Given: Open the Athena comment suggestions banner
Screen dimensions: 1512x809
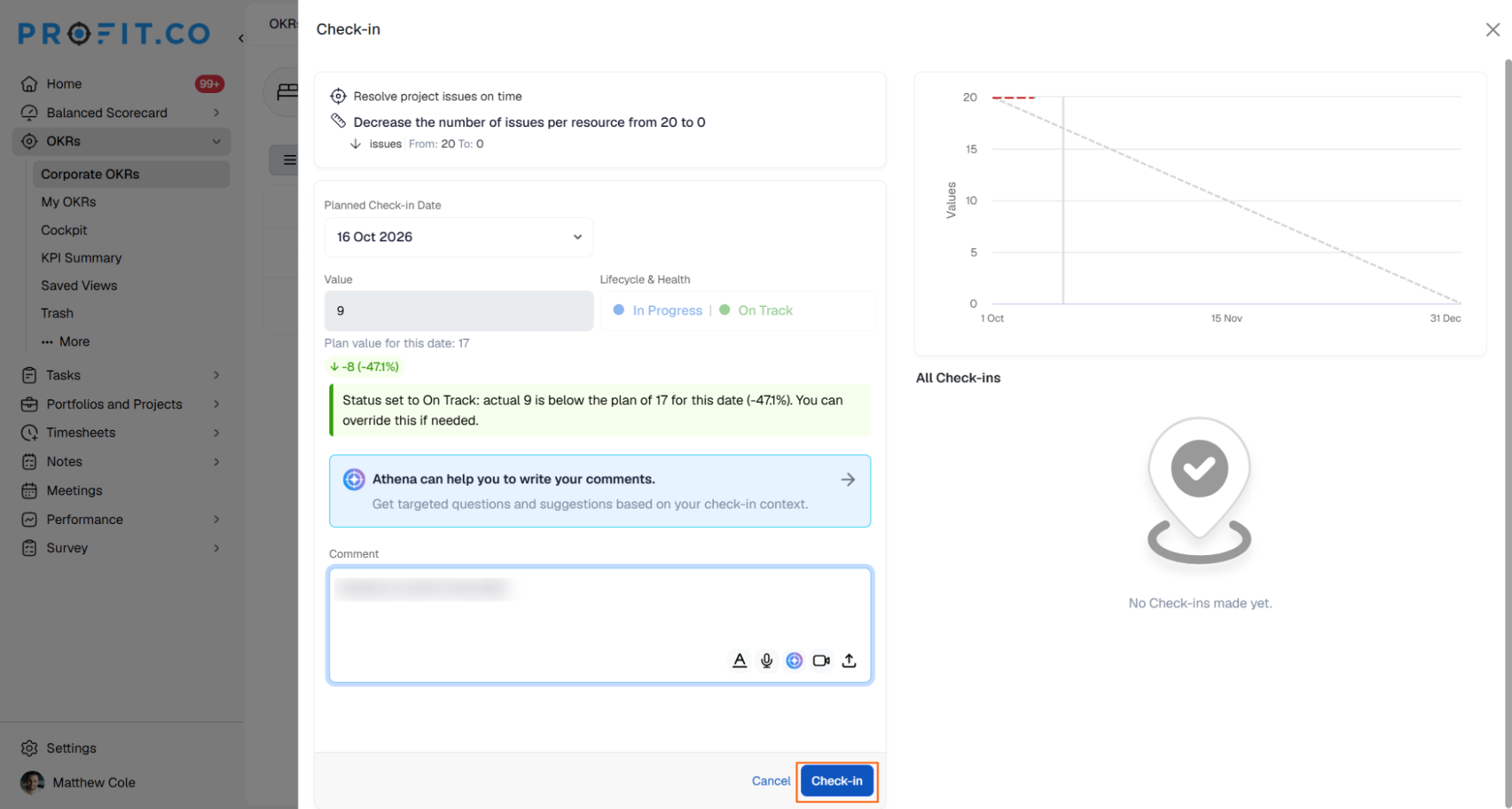Looking at the screenshot, I should pos(600,491).
